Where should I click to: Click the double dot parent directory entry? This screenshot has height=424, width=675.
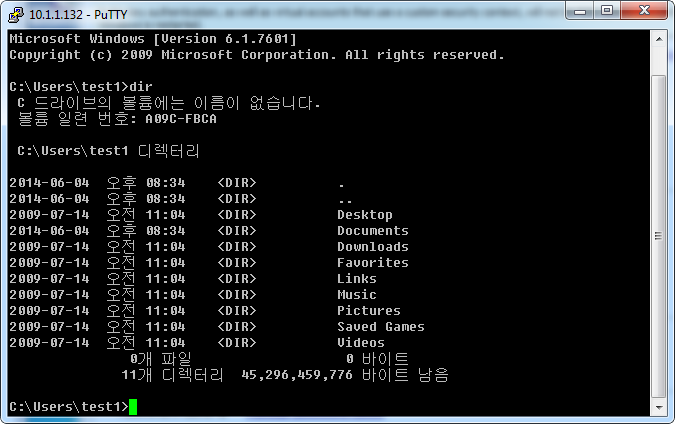tap(345, 201)
